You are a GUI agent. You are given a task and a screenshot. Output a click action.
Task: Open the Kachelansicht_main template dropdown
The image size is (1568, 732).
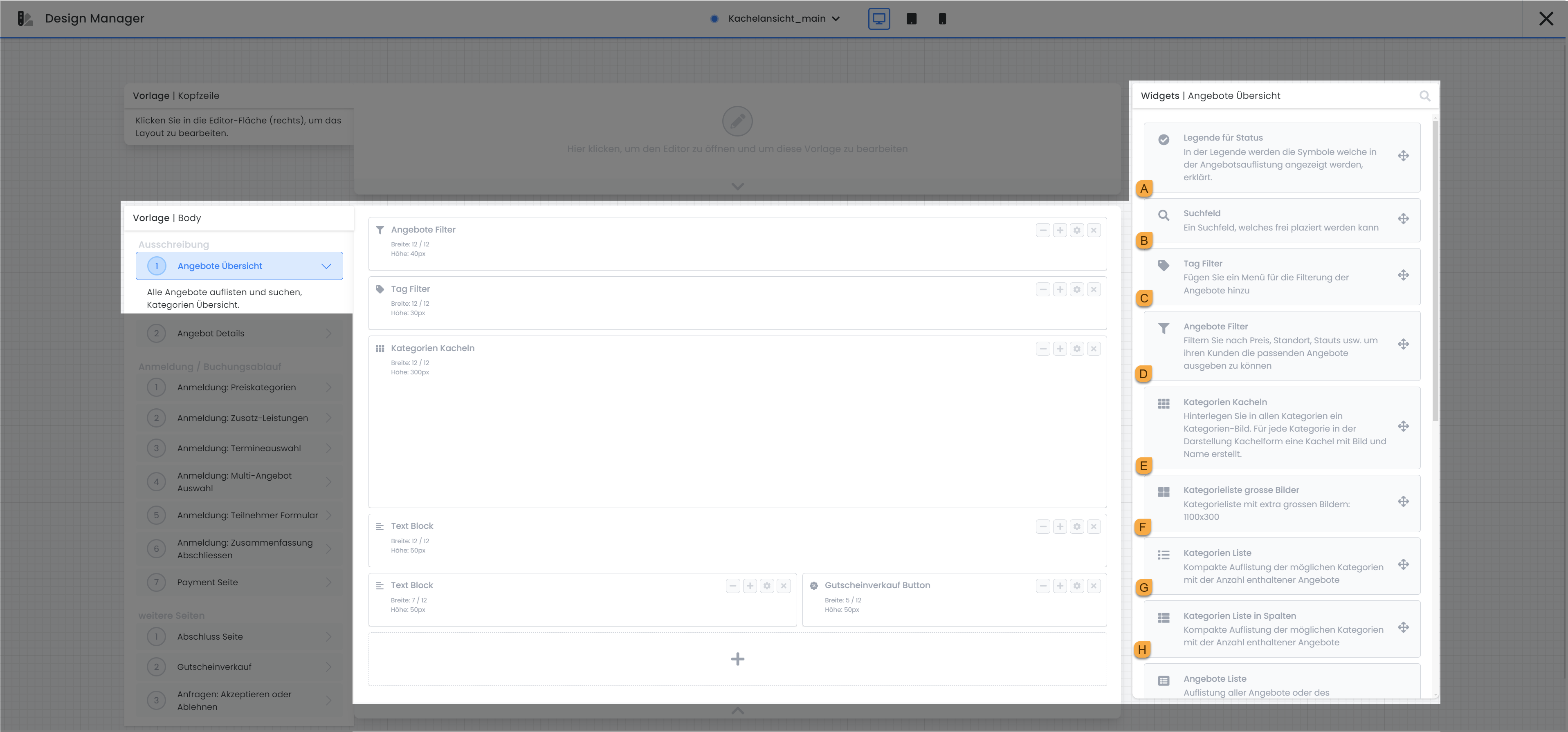coord(783,19)
